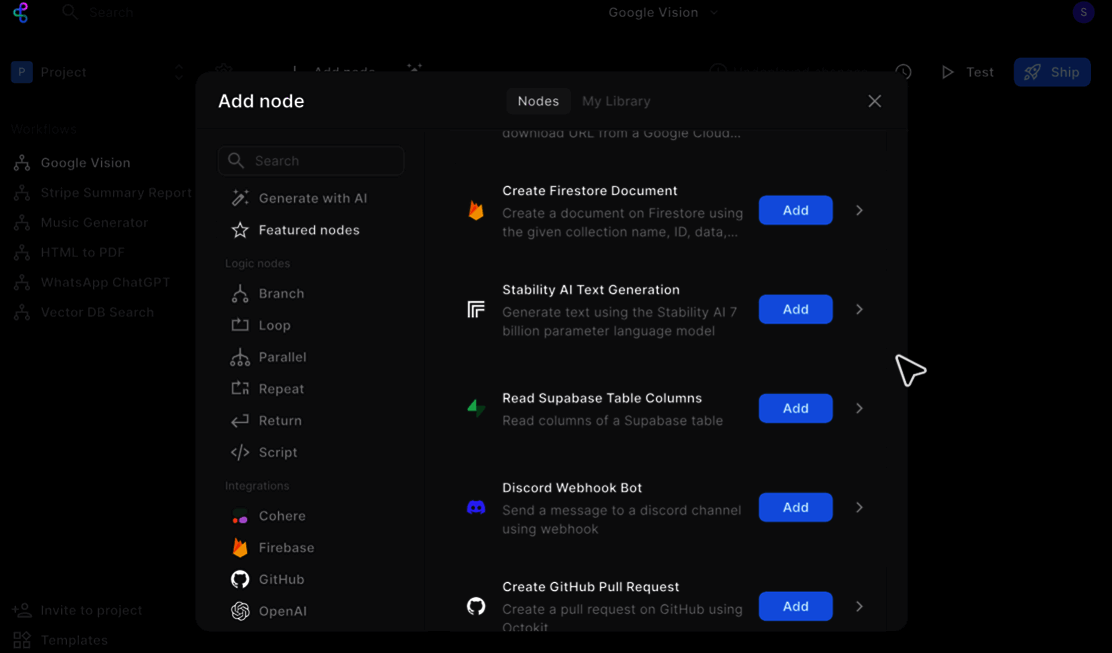Image resolution: width=1112 pixels, height=653 pixels.
Task: Click the Generate with AI wand icon
Action: point(240,198)
